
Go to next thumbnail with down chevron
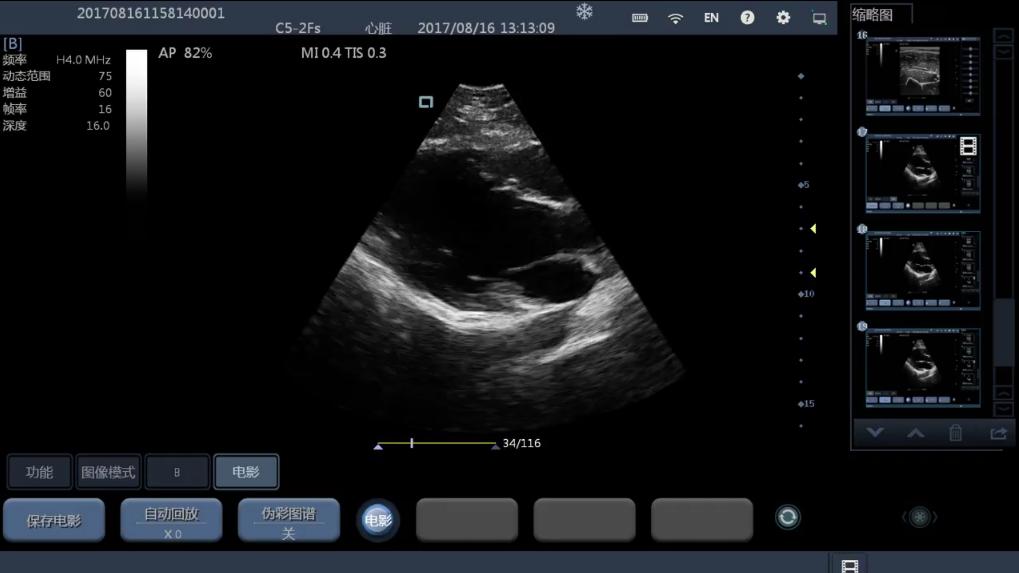pyautogui.click(x=875, y=433)
